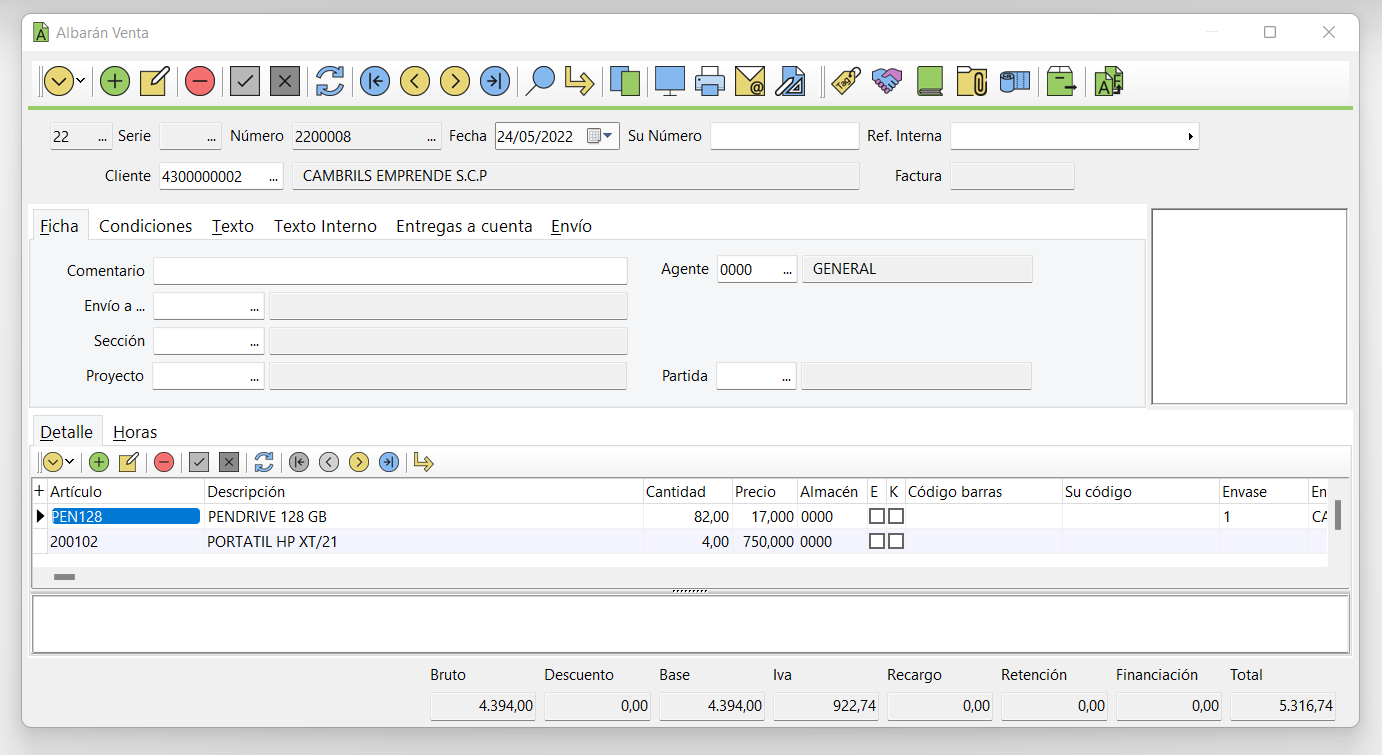Open the Texto Interno tab
Screen dimensions: 1382x755
pyautogui.click(x=326, y=226)
